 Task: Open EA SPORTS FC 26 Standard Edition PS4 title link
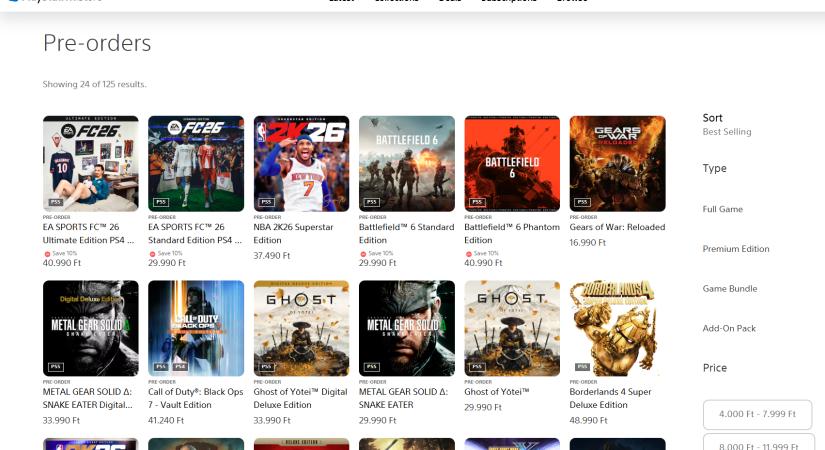pos(195,234)
